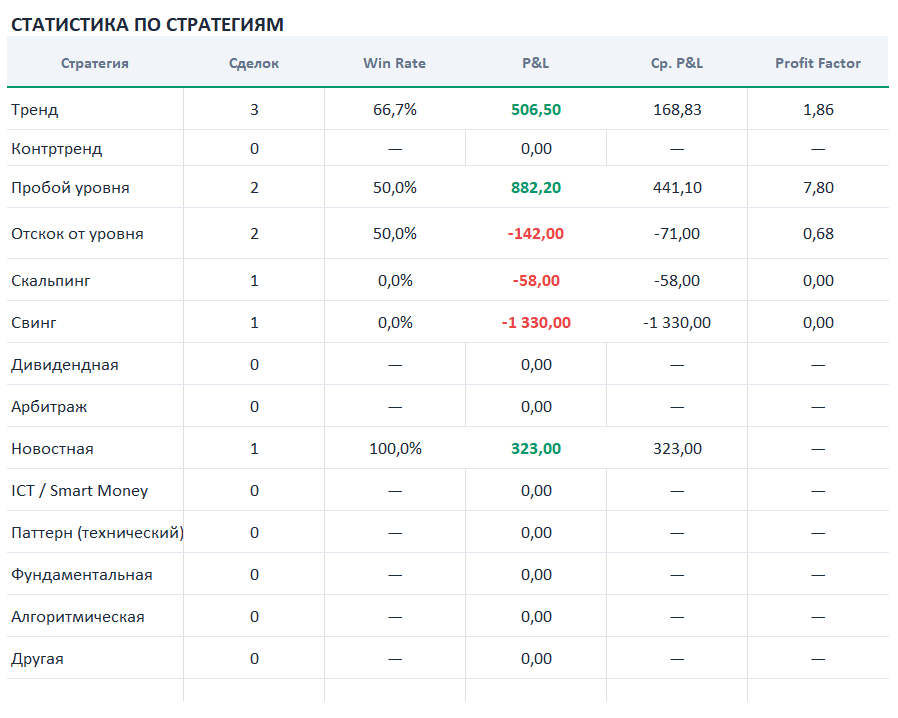898x718 pixels.
Task: Select the Пробой уровня row label
Action: click(x=70, y=188)
